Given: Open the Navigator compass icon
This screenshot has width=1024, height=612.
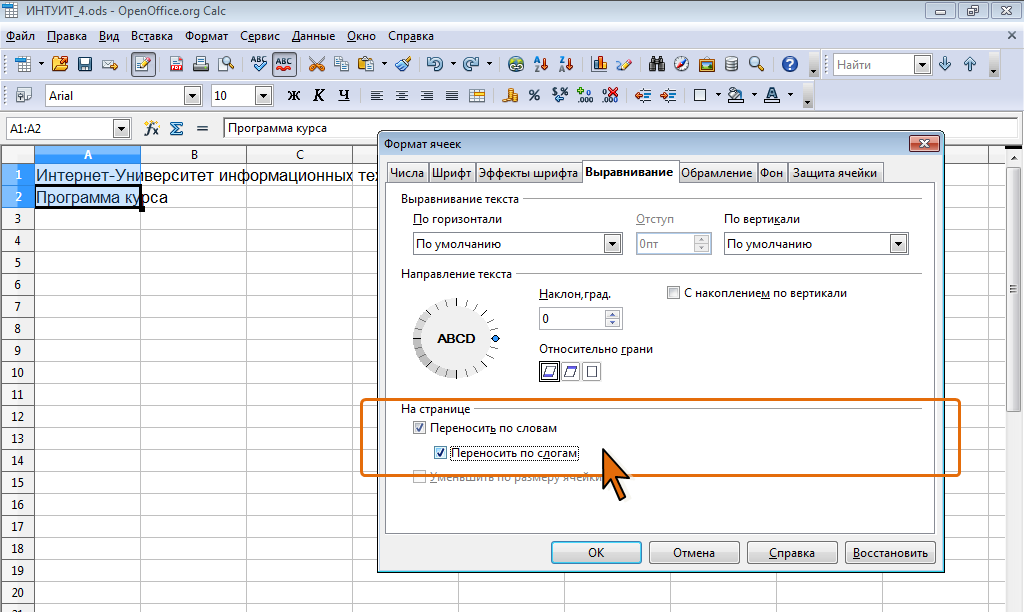Looking at the screenshot, I should [681, 64].
